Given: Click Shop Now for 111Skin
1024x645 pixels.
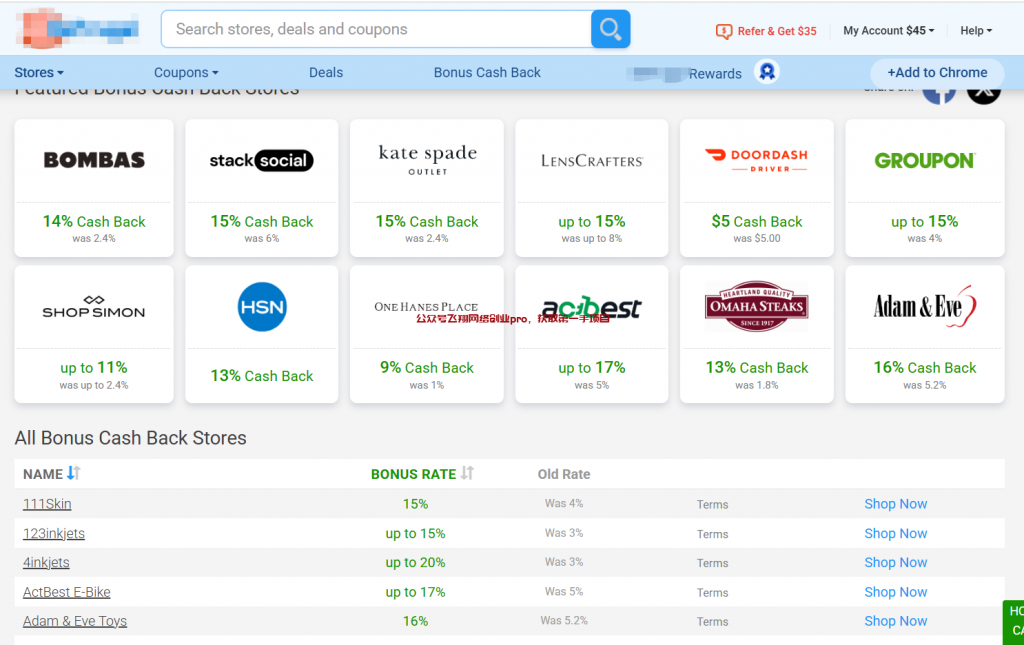Looking at the screenshot, I should click(x=895, y=504).
